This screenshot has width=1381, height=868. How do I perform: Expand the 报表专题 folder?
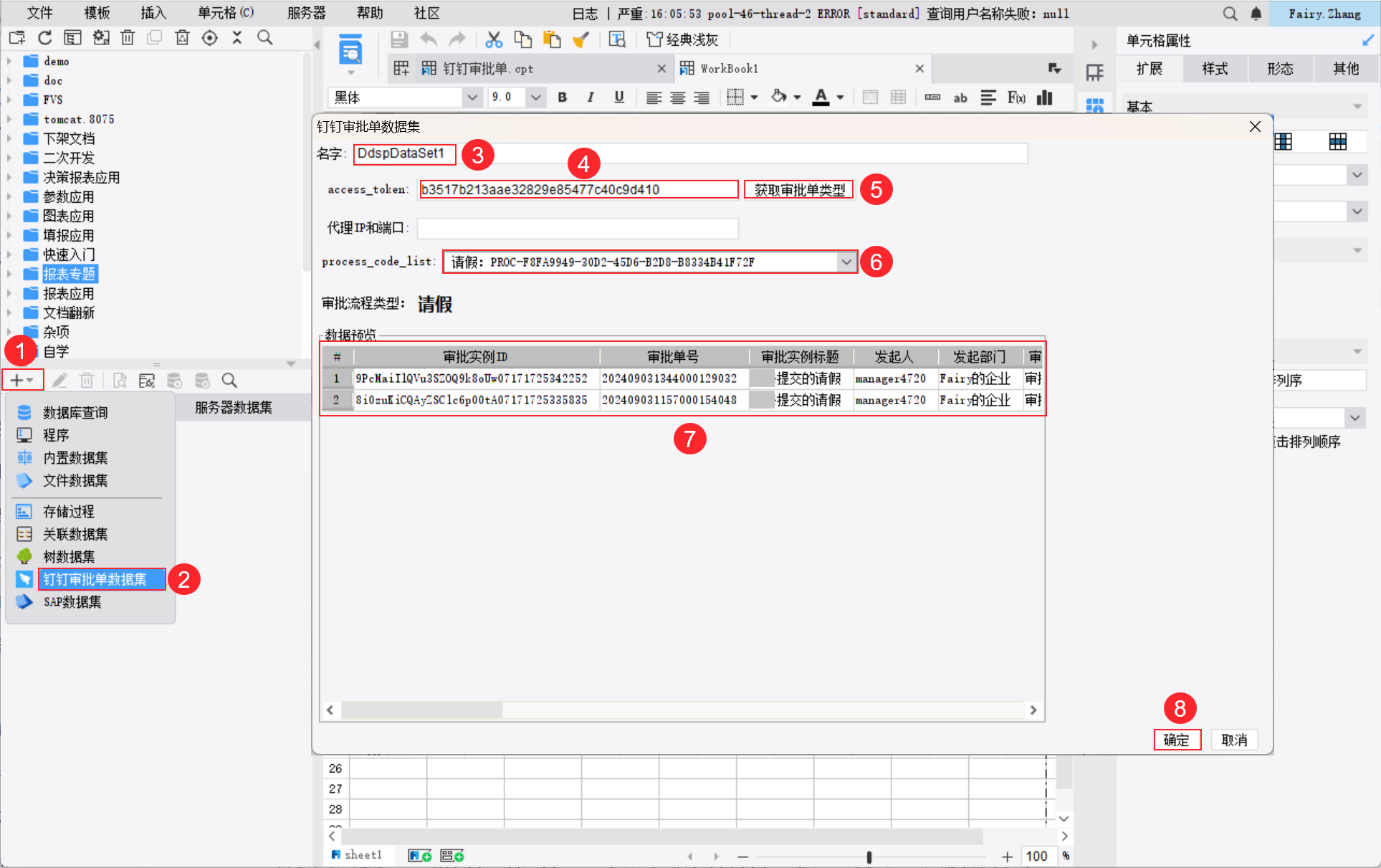pyautogui.click(x=9, y=274)
